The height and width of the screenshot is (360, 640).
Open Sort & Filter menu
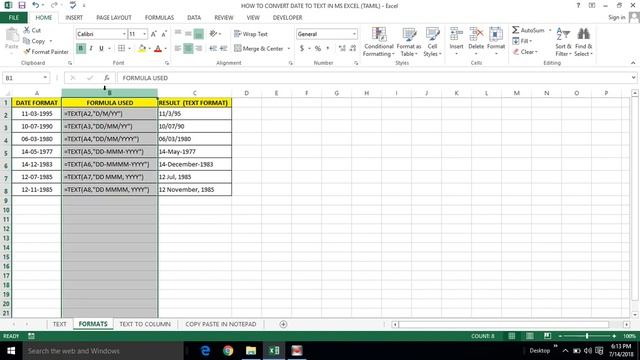point(563,42)
